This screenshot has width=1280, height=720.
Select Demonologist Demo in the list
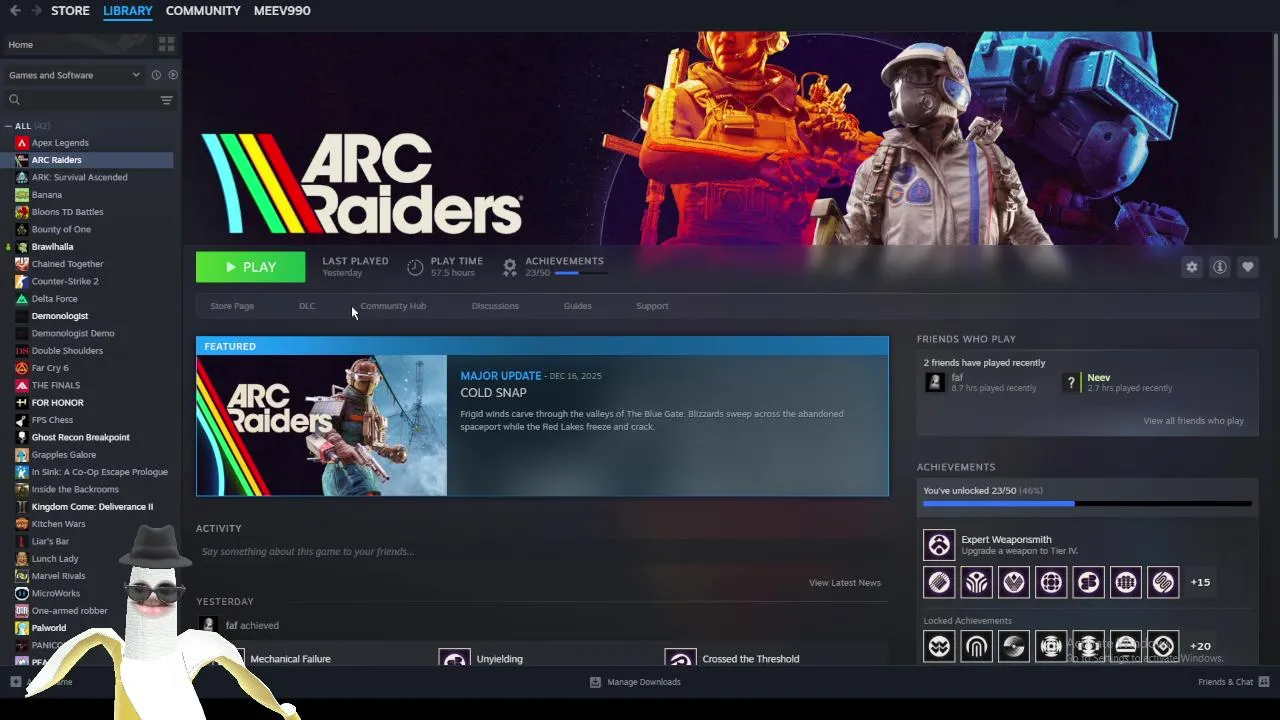(73, 333)
